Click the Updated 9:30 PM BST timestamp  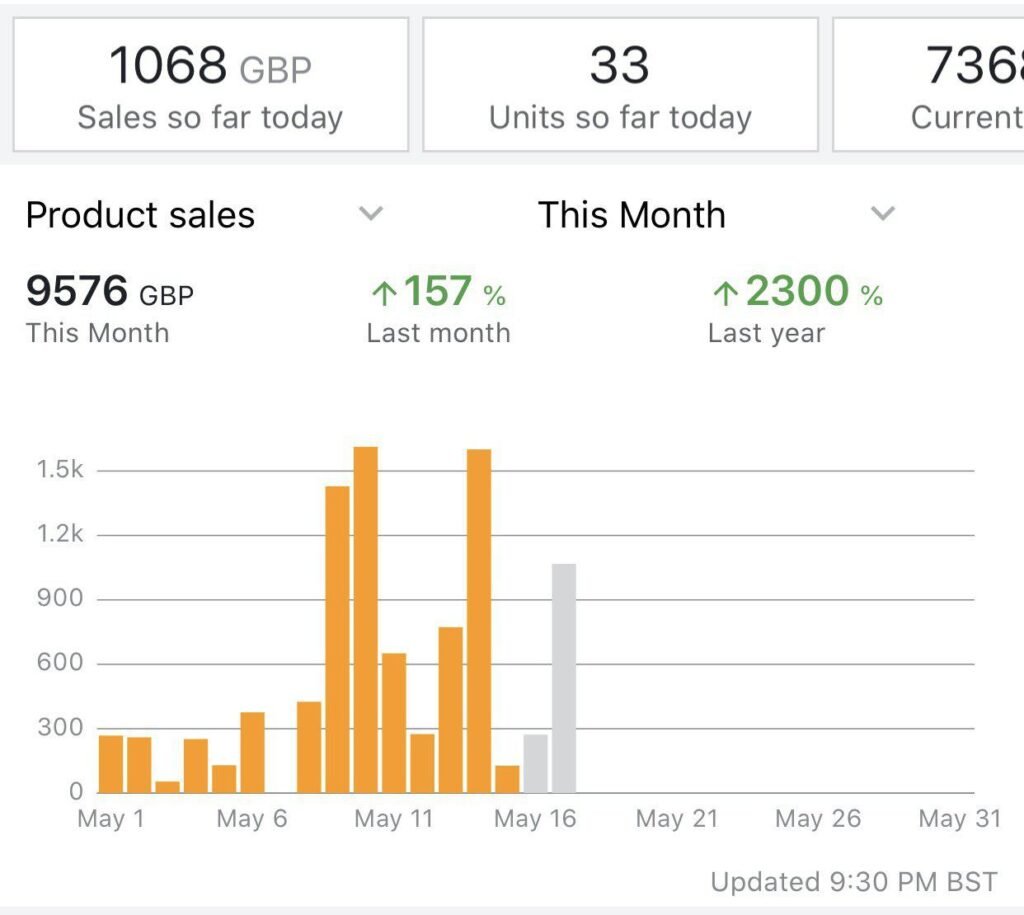pyautogui.click(x=853, y=882)
